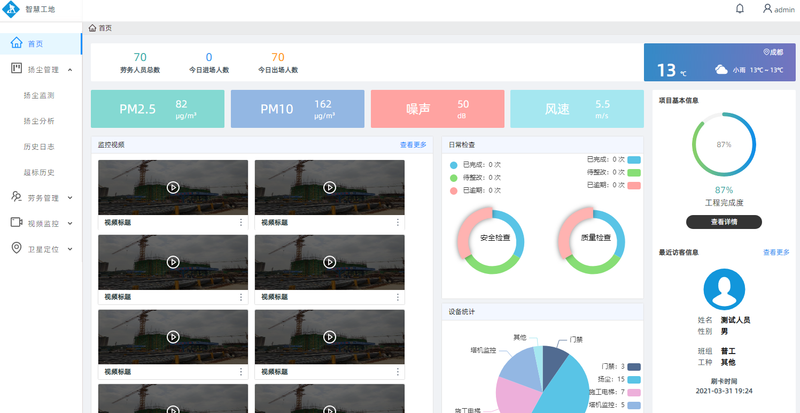Image resolution: width=800 pixels, height=413 pixels.
Task: Toggle 门禁 legend swatch in 设备统计
Action: click(634, 367)
